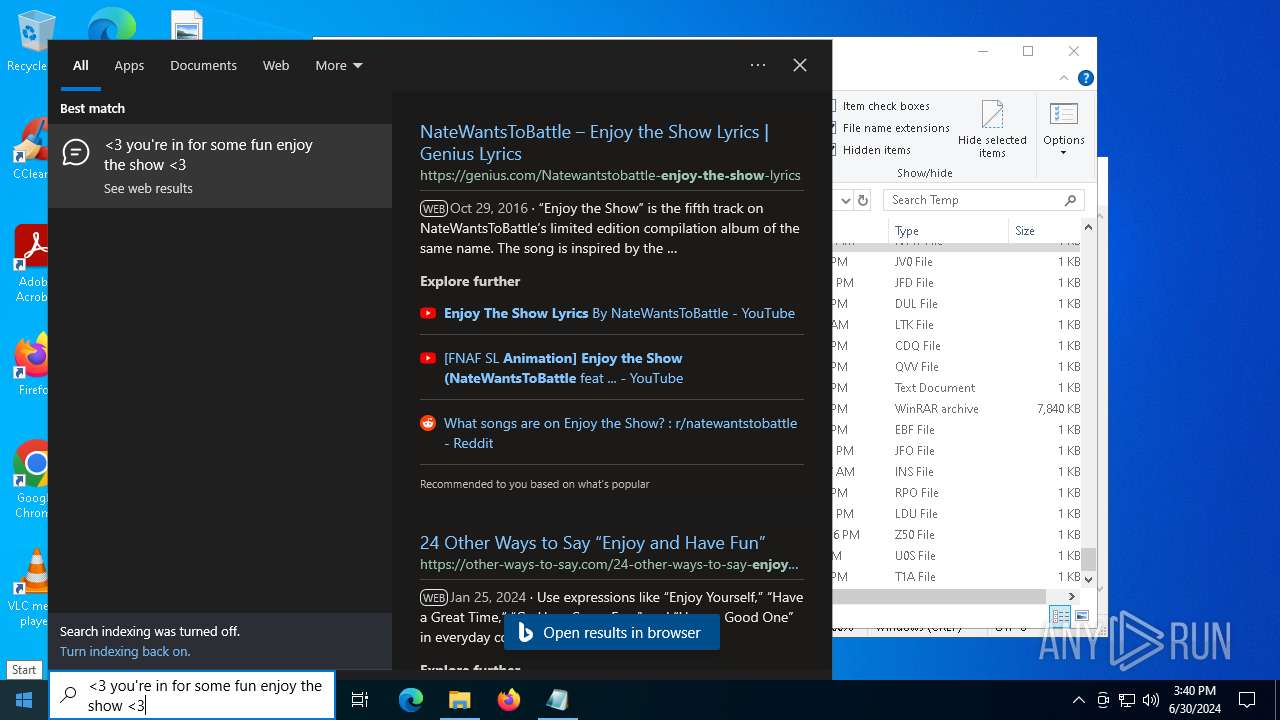Switch to the All search tab

[80, 65]
